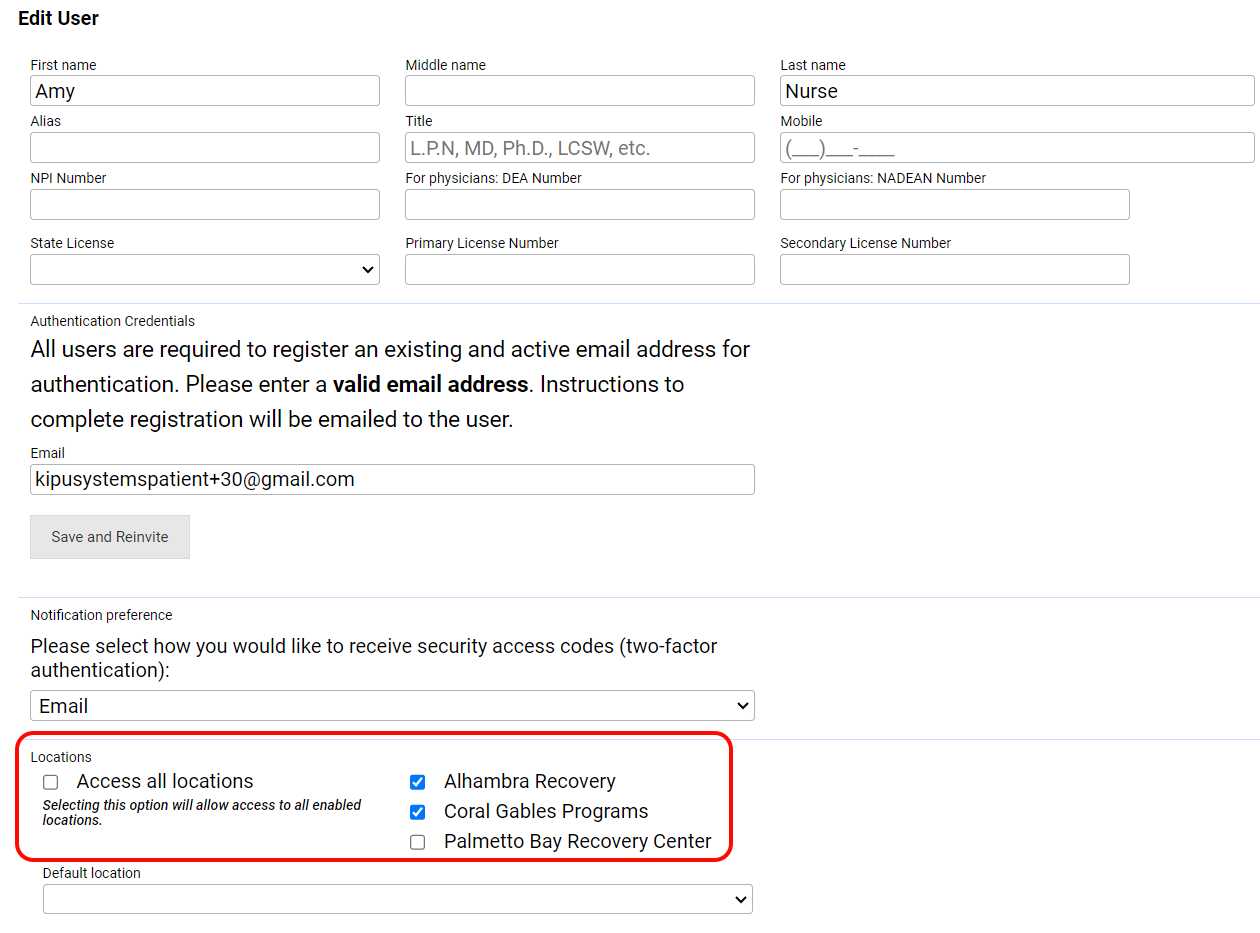Focus the Middle name input field
1260x933 pixels.
(579, 91)
